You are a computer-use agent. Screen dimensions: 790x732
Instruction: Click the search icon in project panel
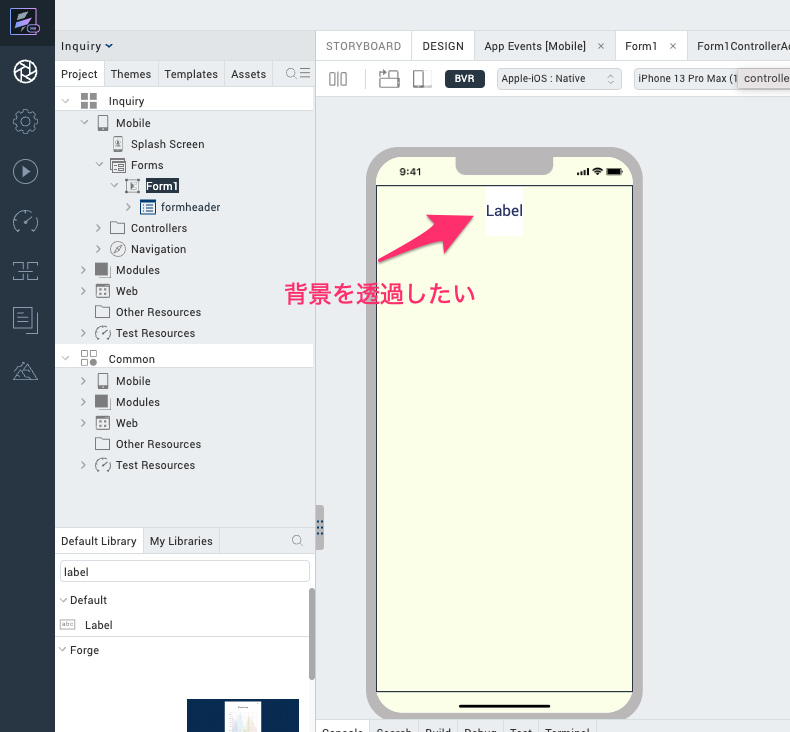tap(291, 74)
